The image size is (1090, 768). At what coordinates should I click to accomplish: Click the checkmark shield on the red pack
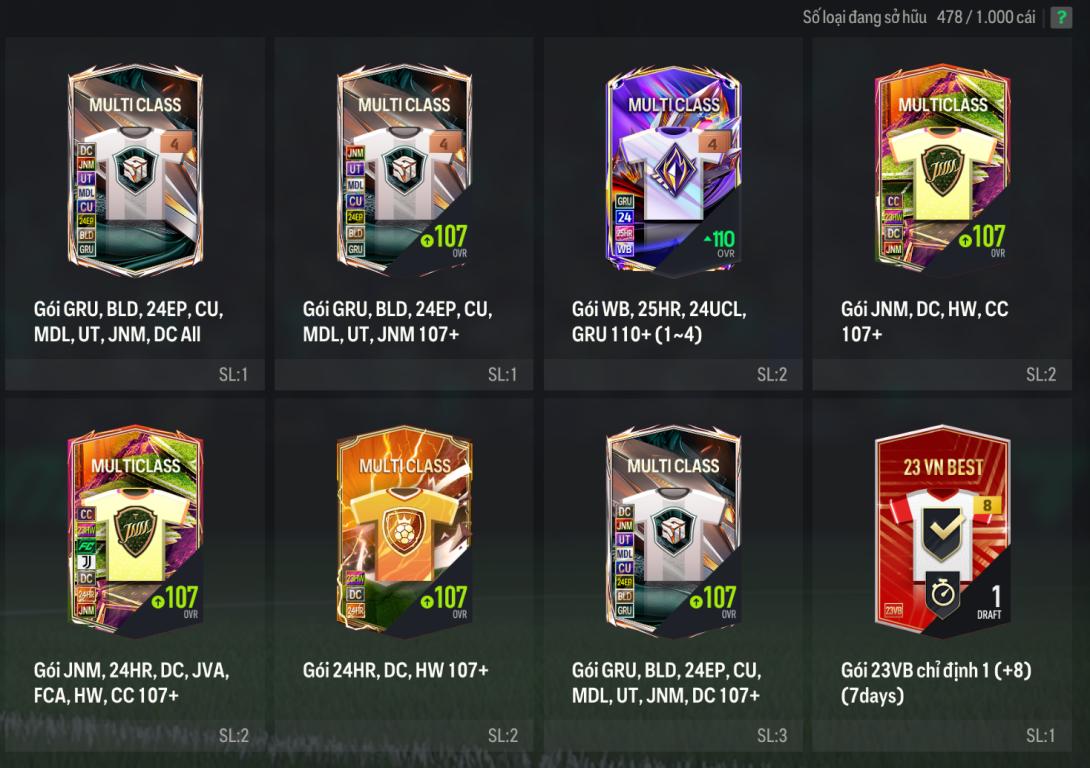point(943,534)
